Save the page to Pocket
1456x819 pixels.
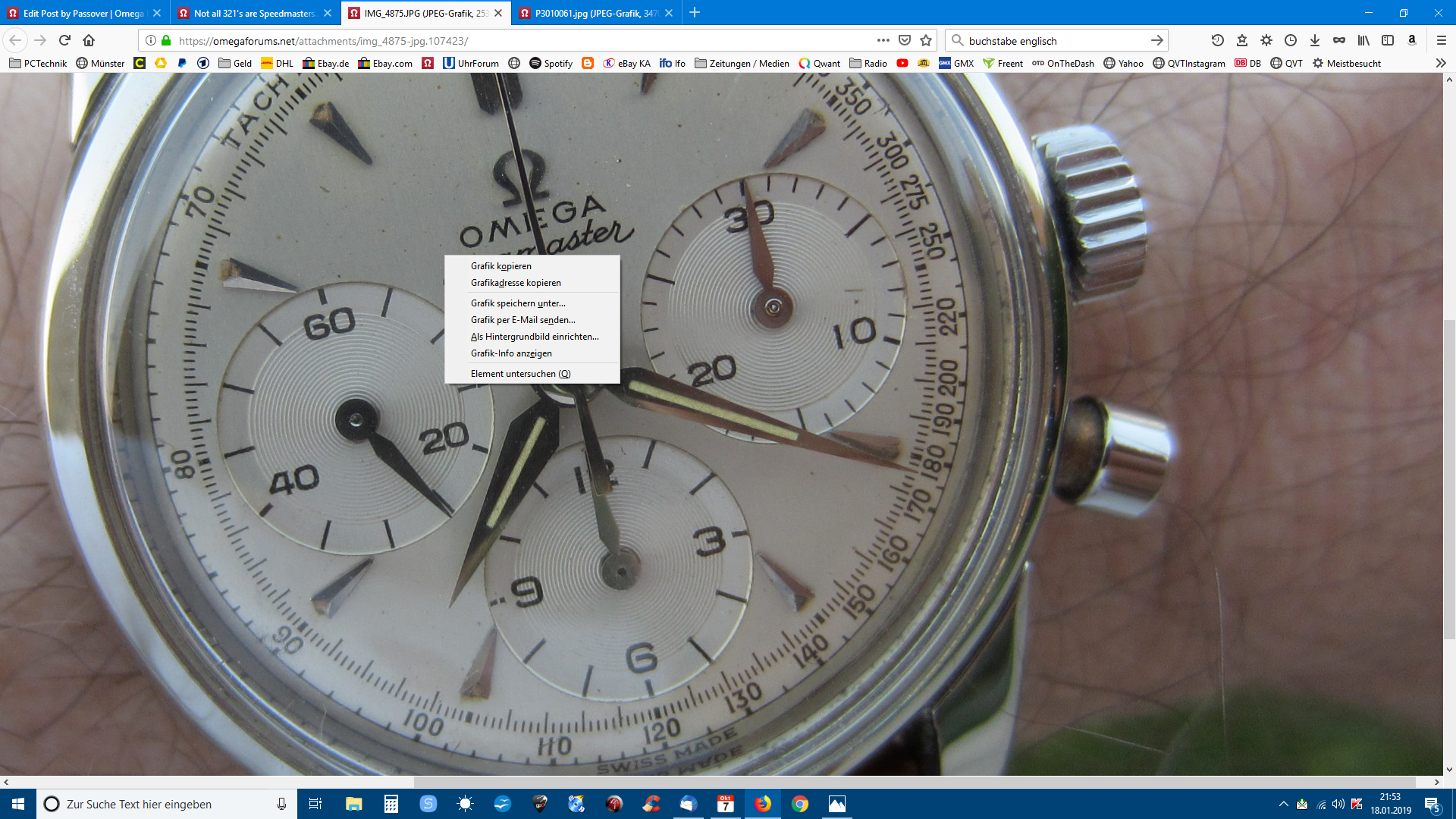pyautogui.click(x=905, y=40)
